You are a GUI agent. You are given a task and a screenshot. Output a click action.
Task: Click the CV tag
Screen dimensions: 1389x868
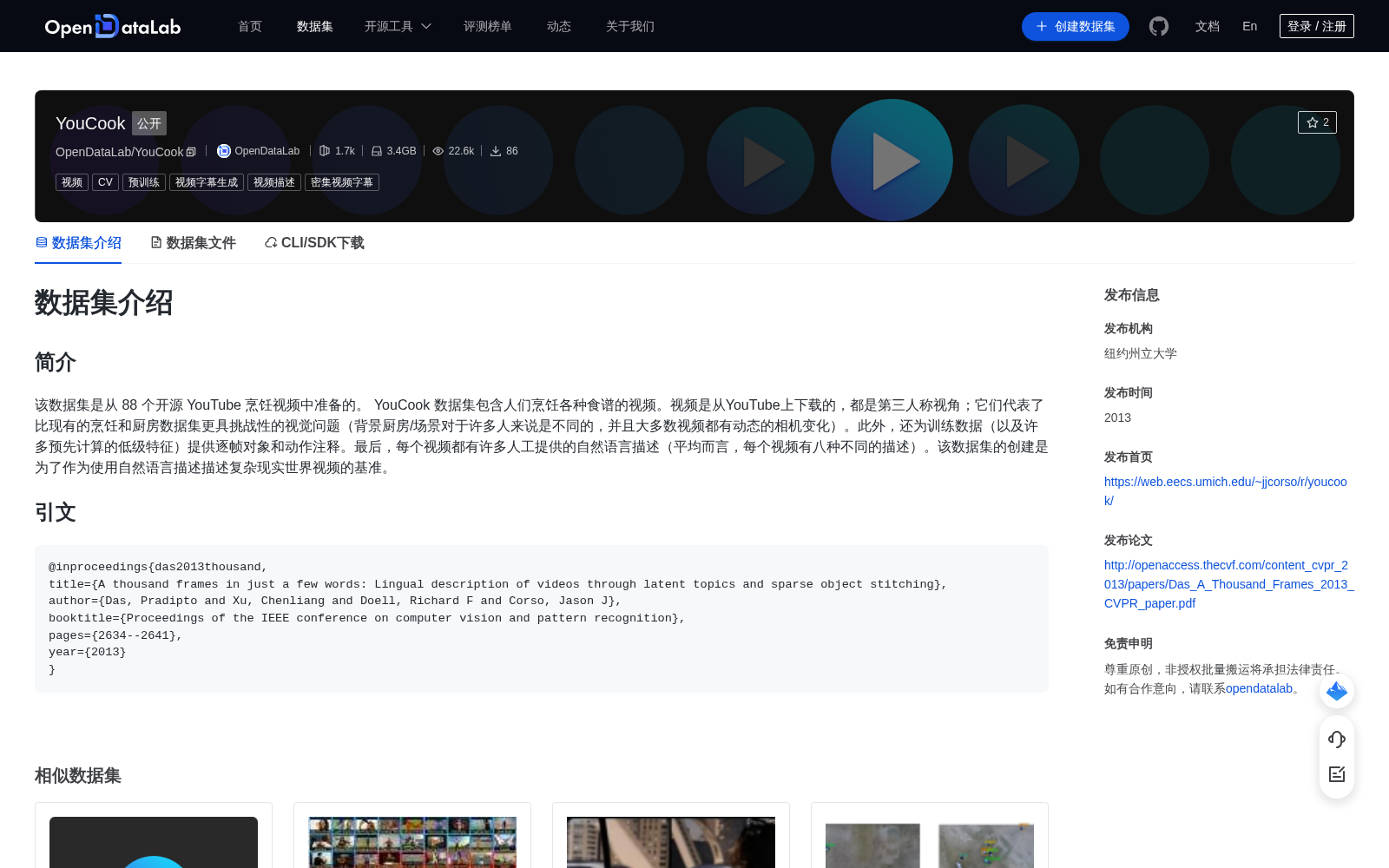click(105, 182)
